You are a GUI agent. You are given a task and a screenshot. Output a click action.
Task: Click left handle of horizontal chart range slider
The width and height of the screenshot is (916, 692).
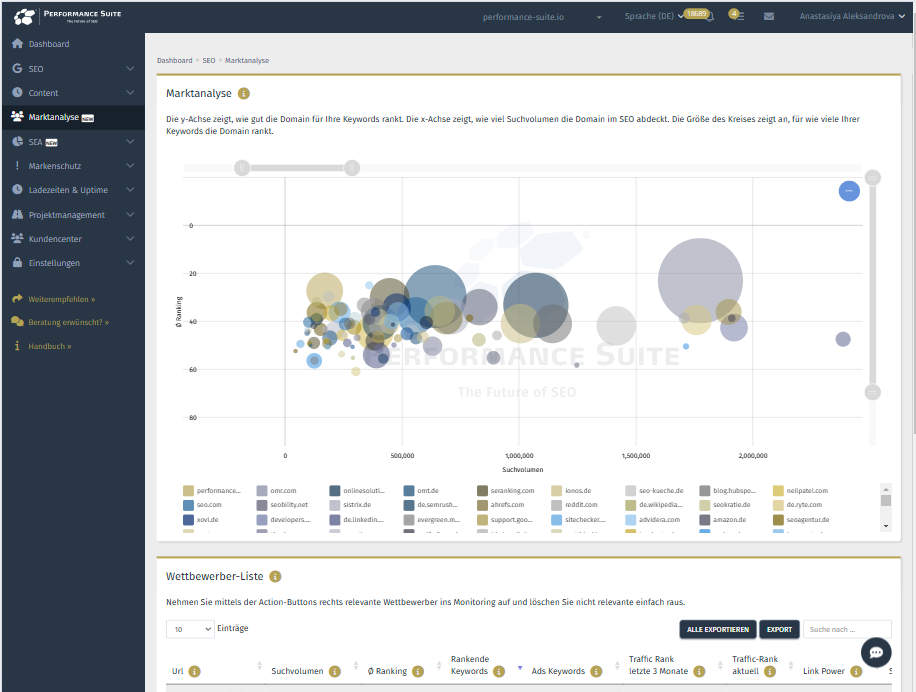pyautogui.click(x=242, y=168)
